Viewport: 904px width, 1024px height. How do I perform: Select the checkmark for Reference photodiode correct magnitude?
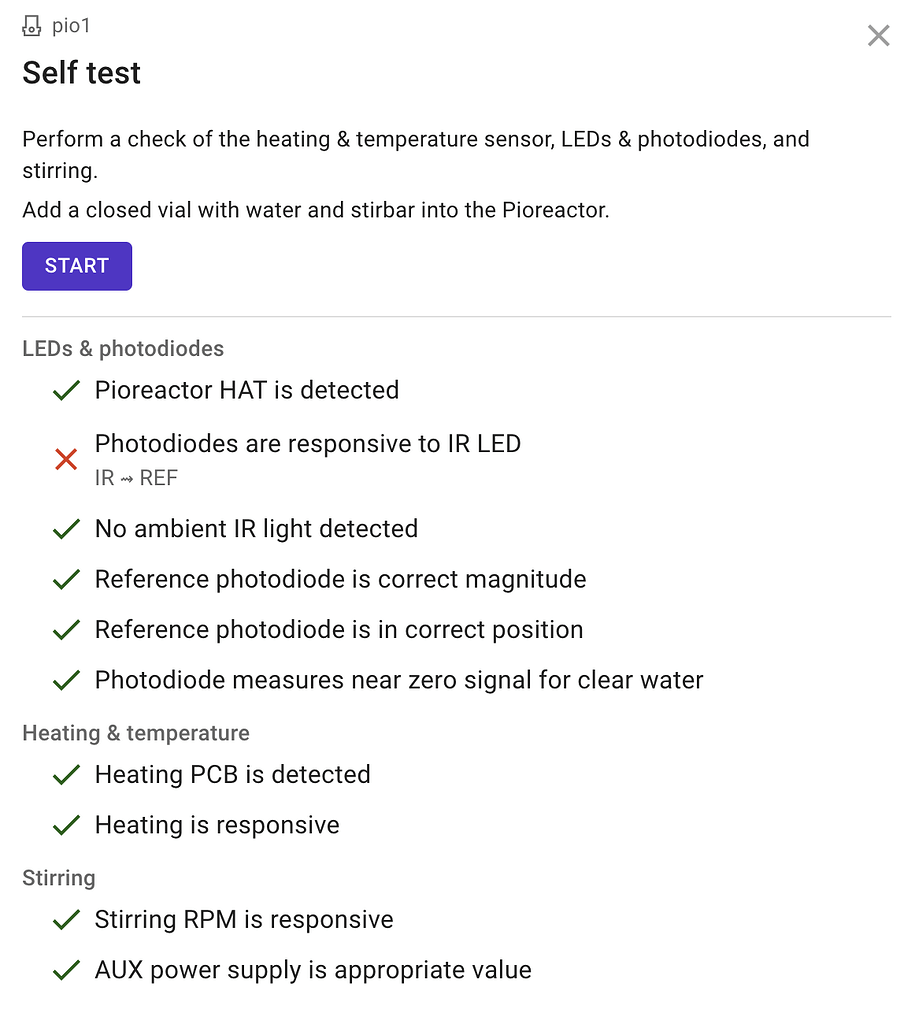pyautogui.click(x=66, y=579)
